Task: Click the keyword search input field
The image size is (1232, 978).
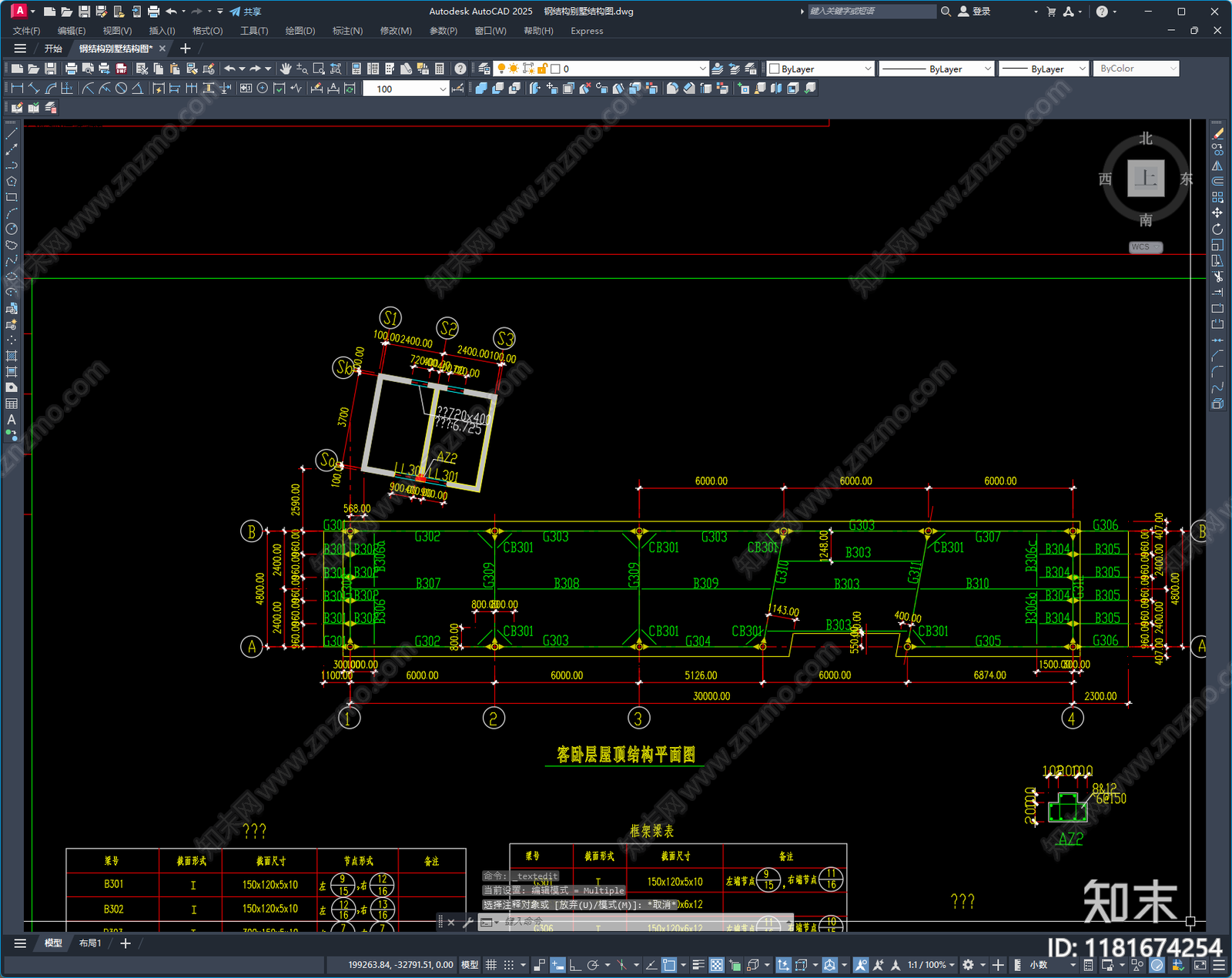Action: [871, 12]
